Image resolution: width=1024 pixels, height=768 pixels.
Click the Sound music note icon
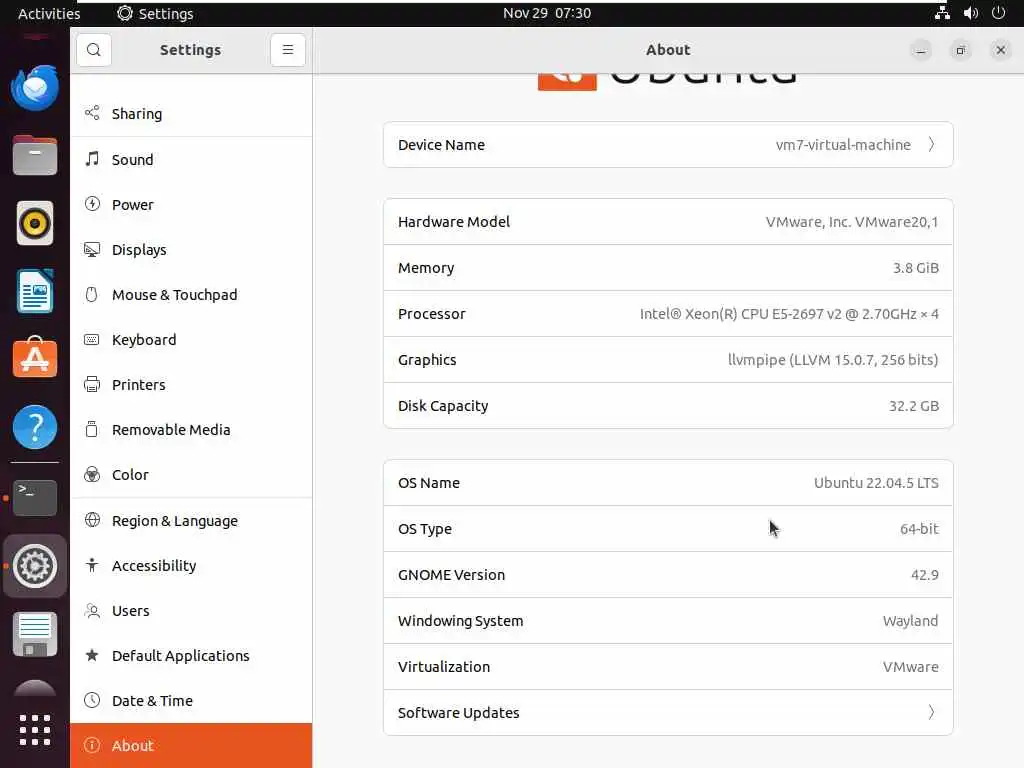[92, 159]
